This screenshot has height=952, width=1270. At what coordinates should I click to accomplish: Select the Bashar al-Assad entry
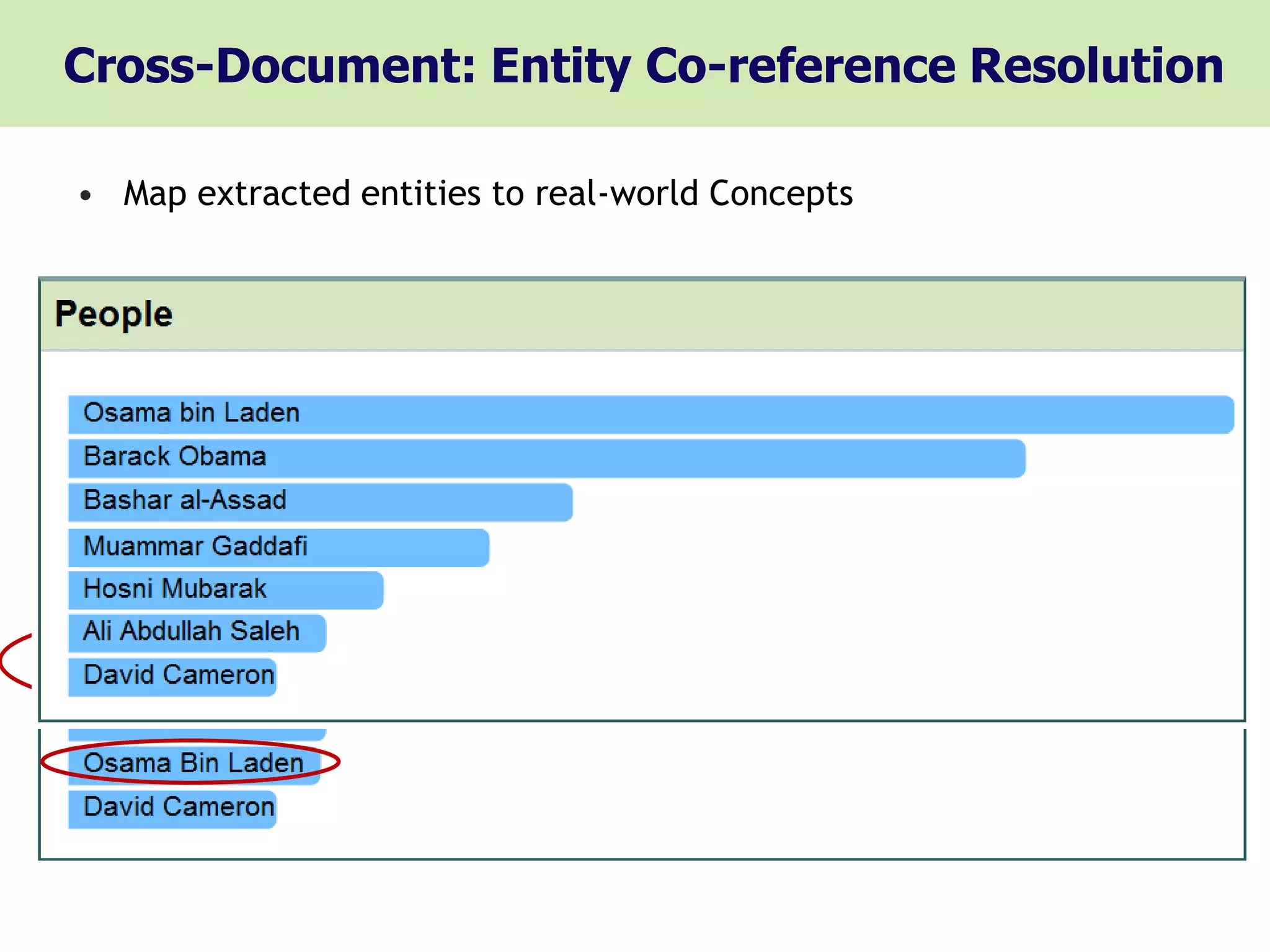coord(320,502)
